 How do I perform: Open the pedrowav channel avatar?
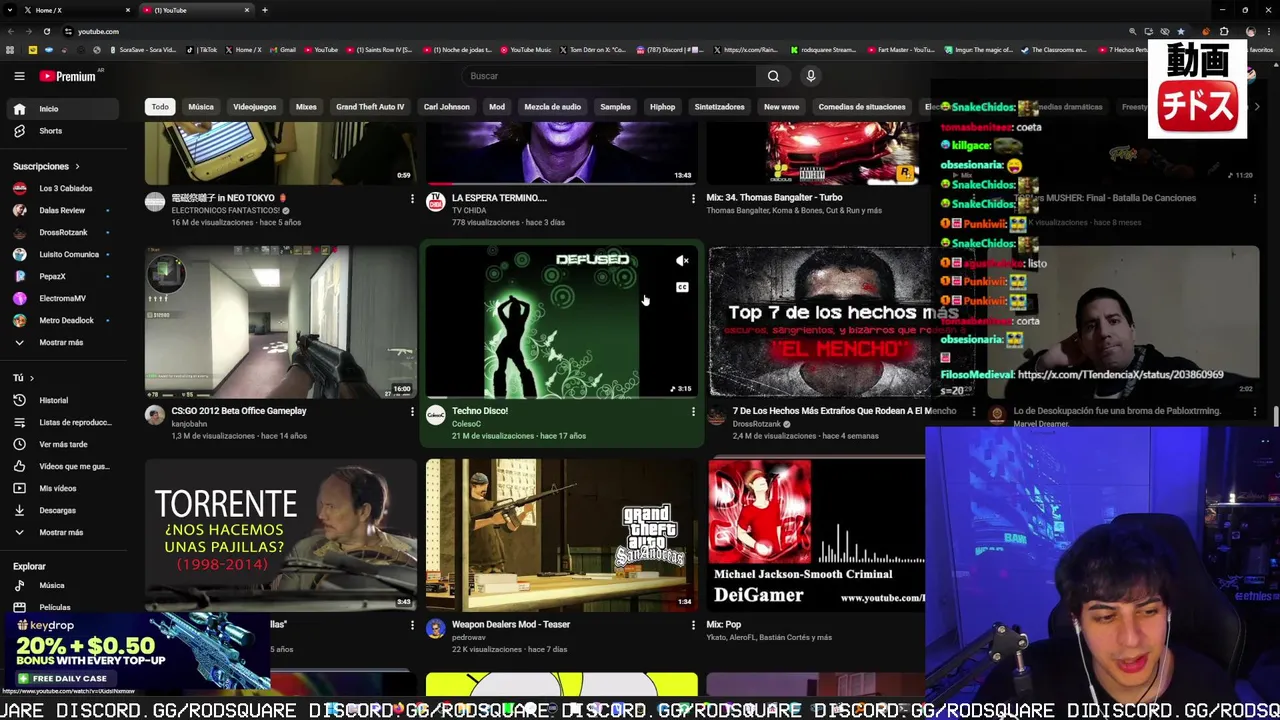(x=435, y=628)
